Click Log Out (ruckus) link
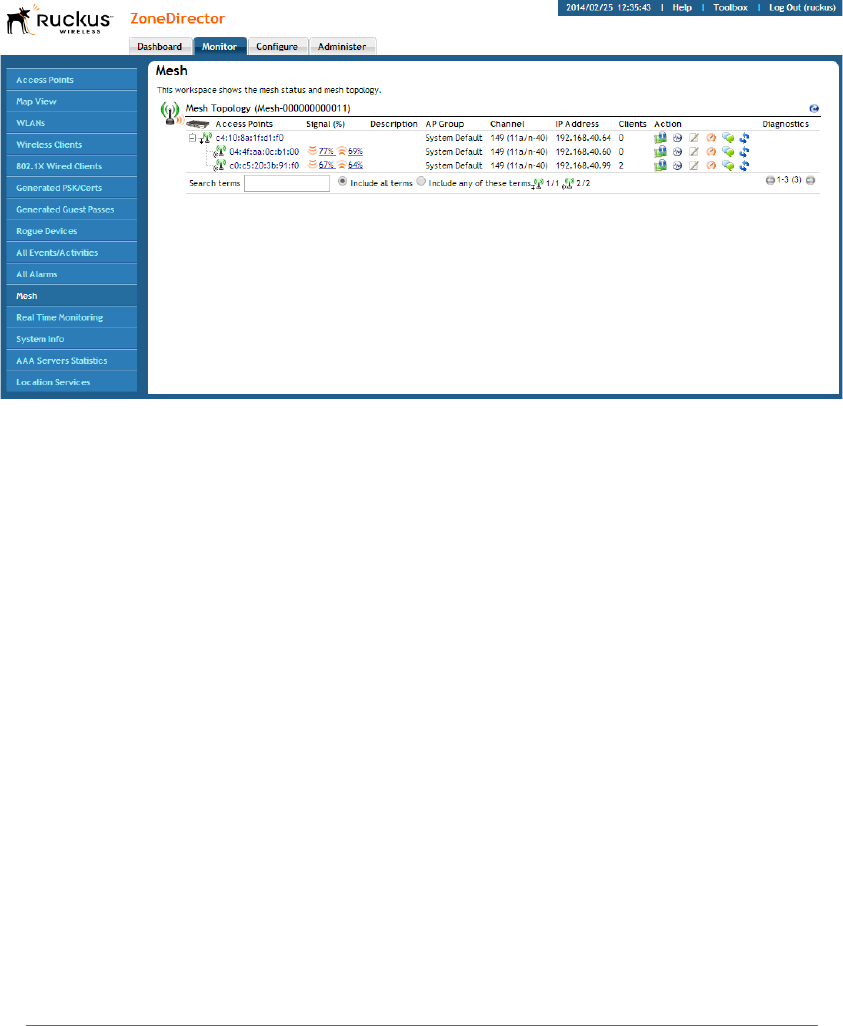Viewport: 843px width, 1026px height. [802, 7]
